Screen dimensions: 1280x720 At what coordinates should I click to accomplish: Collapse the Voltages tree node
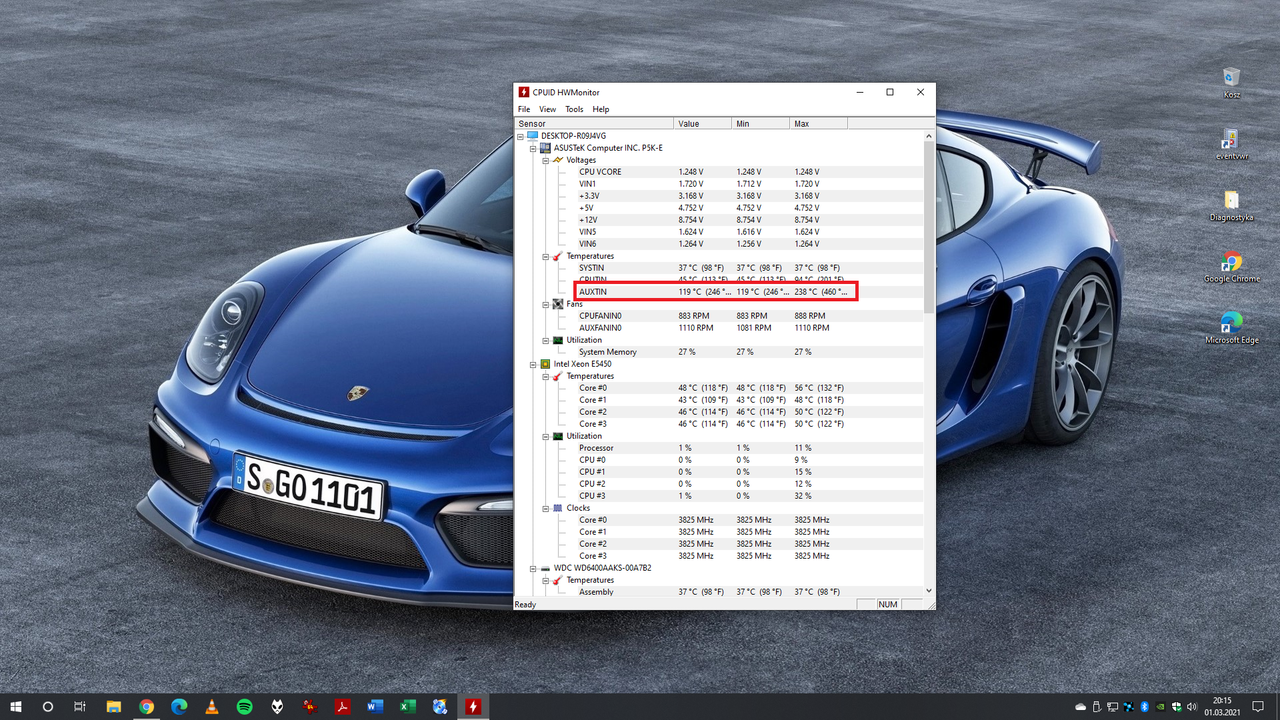pyautogui.click(x=546, y=160)
